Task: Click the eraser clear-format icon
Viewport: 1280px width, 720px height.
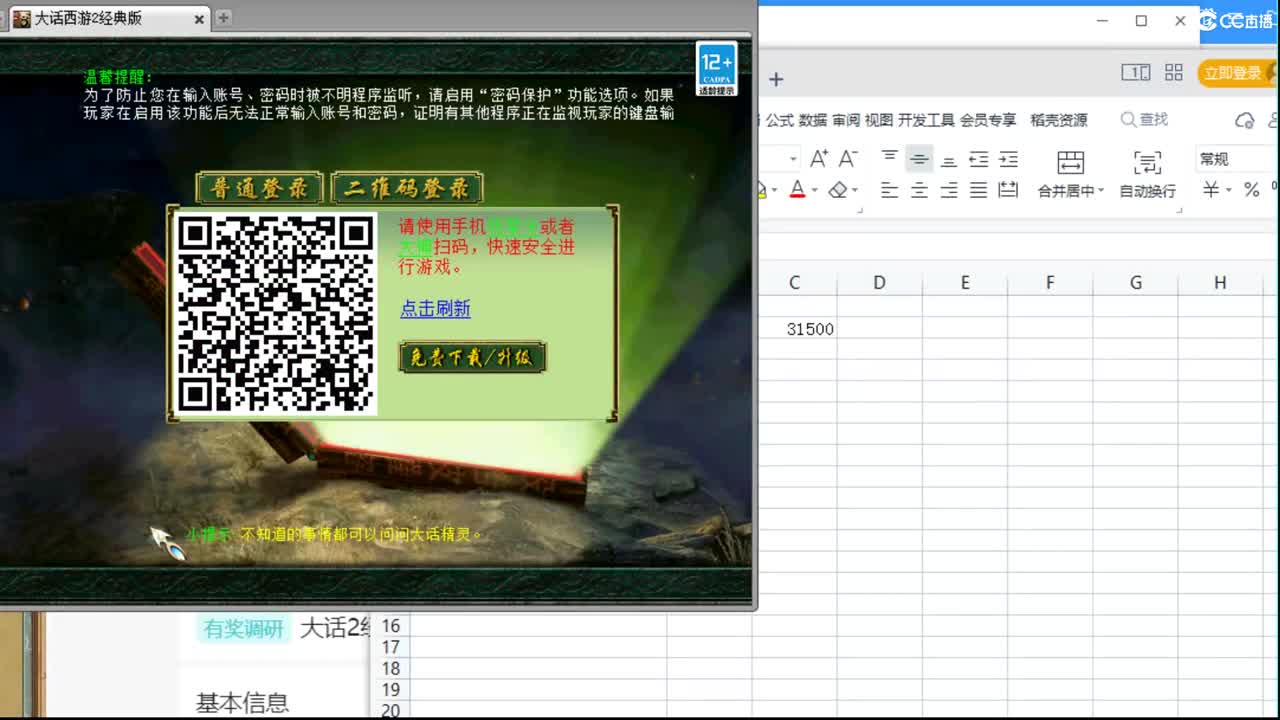Action: (x=838, y=189)
